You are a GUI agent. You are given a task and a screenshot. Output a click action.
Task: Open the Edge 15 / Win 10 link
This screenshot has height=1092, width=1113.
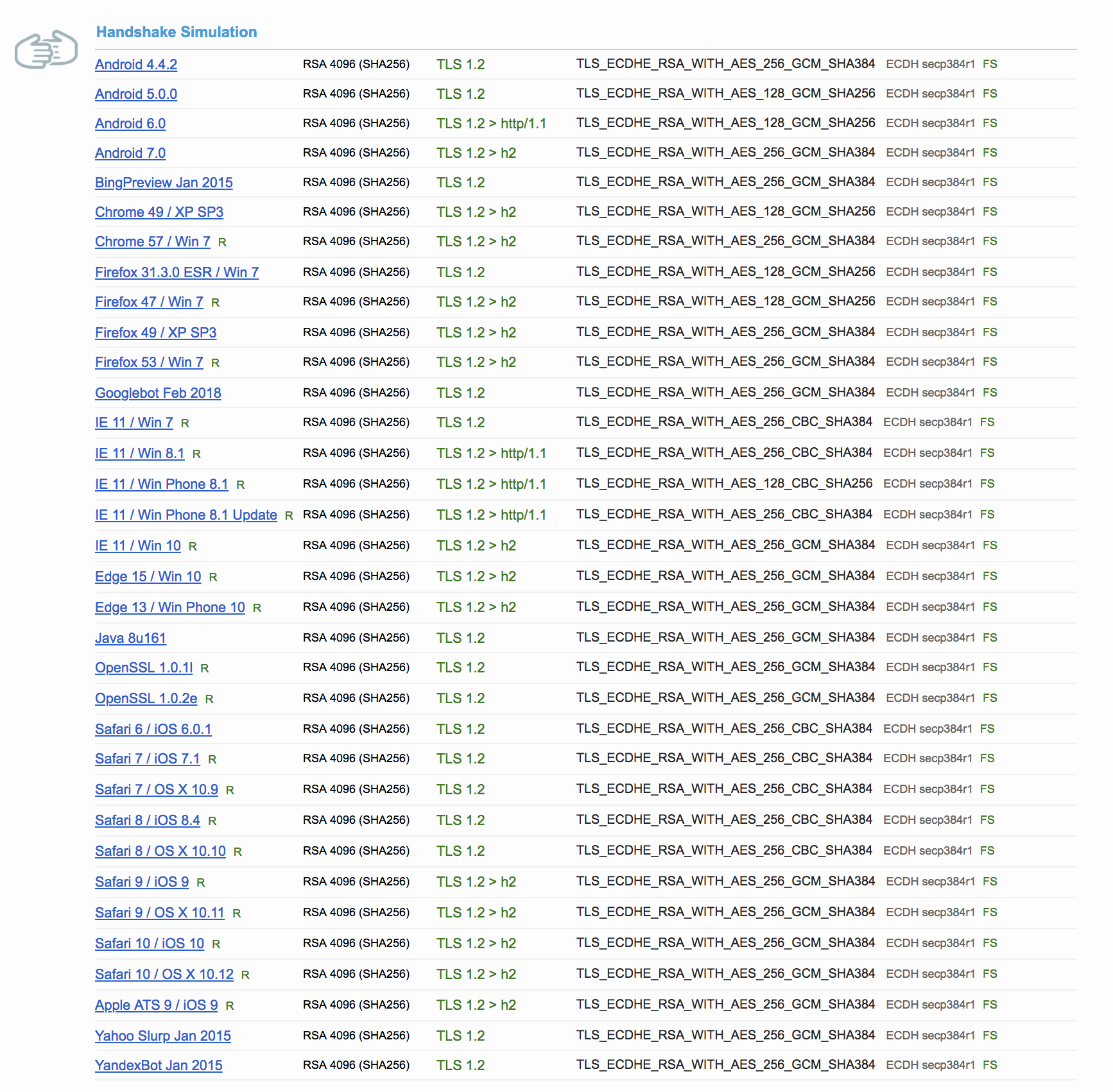point(148,576)
